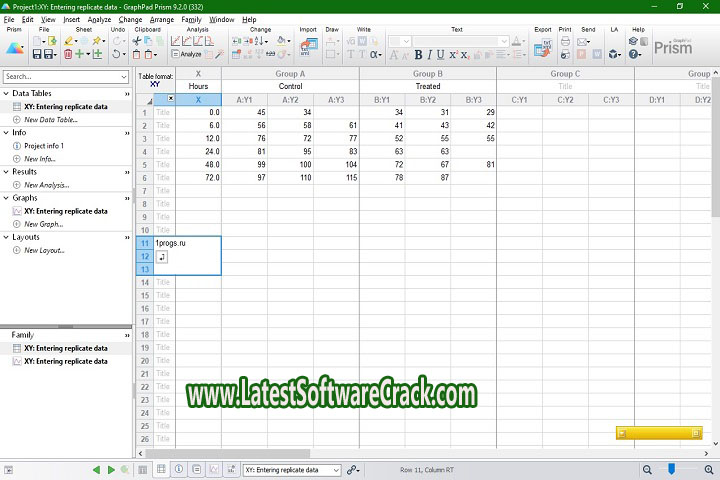
Task: Click the Import file icon
Action: [x=306, y=47]
